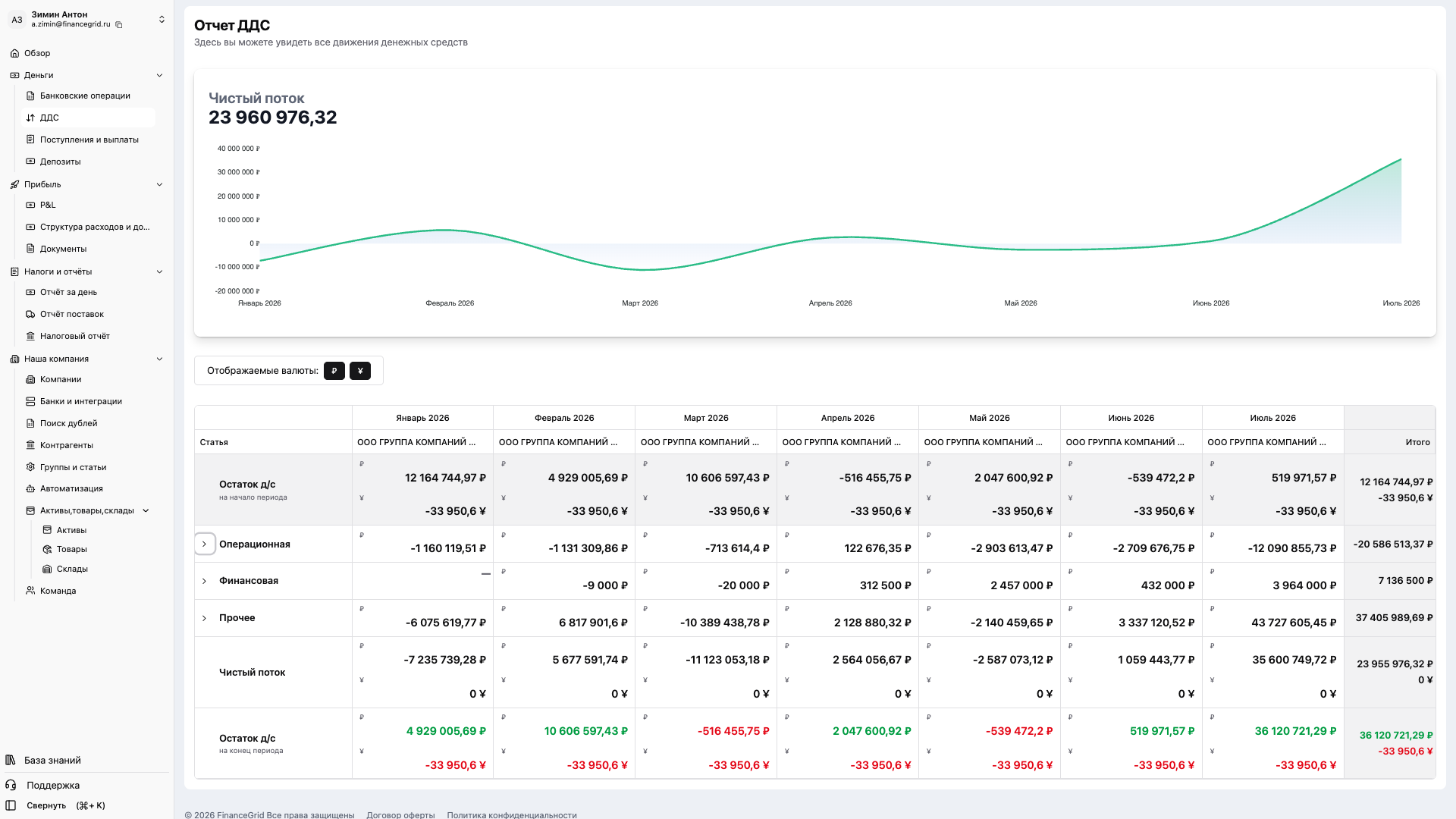
Task: Open the Политика конфиденциальности link
Action: pos(512,814)
